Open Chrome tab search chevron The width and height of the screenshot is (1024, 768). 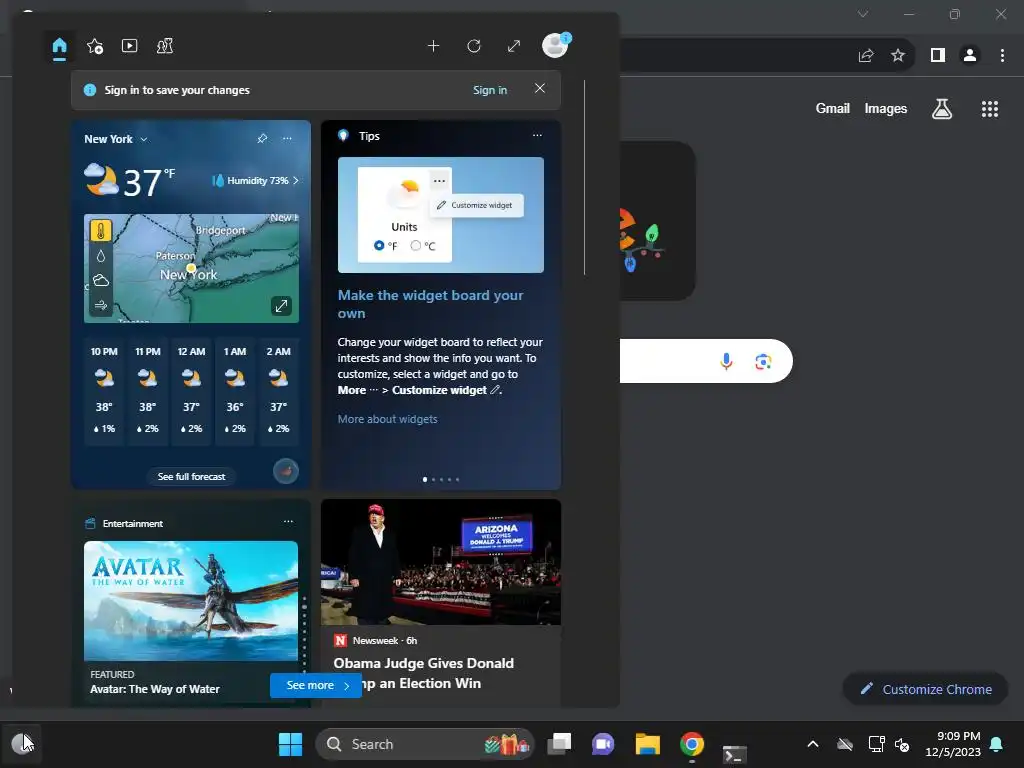[863, 14]
